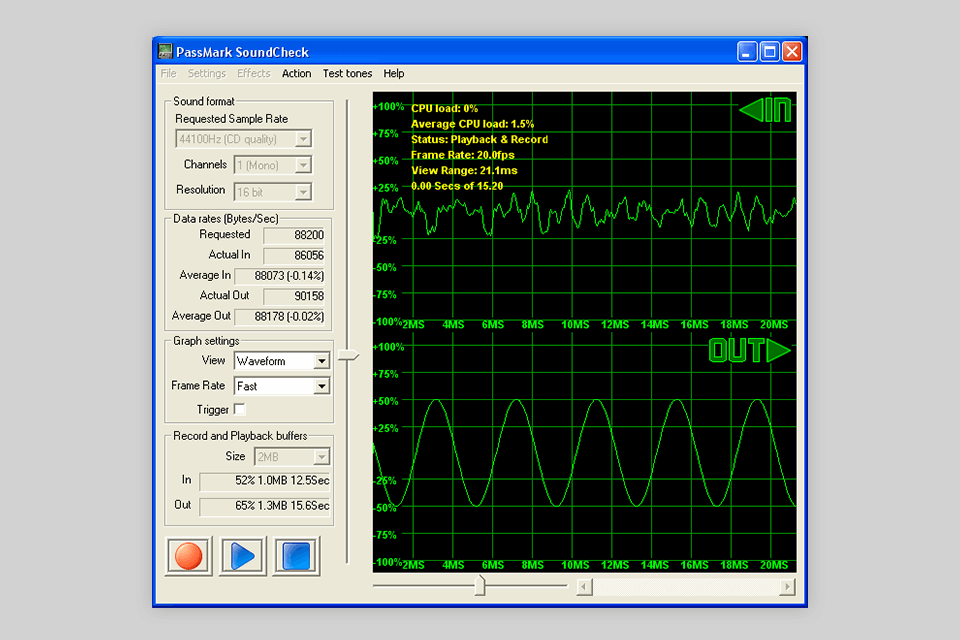Screen dimensions: 960x640
Task: Click the 'Average CPU load: 1.5%' text
Action: 472,124
